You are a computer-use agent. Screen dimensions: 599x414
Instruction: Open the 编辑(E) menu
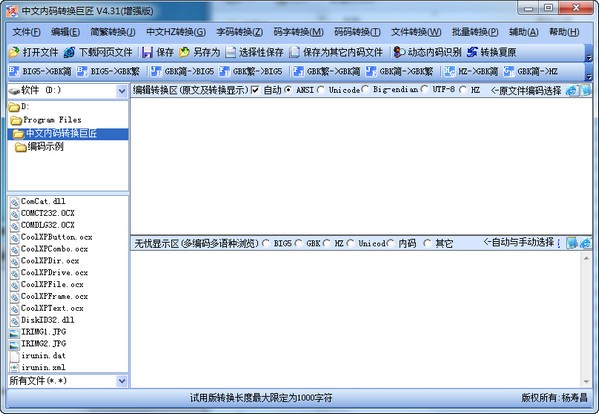65,32
